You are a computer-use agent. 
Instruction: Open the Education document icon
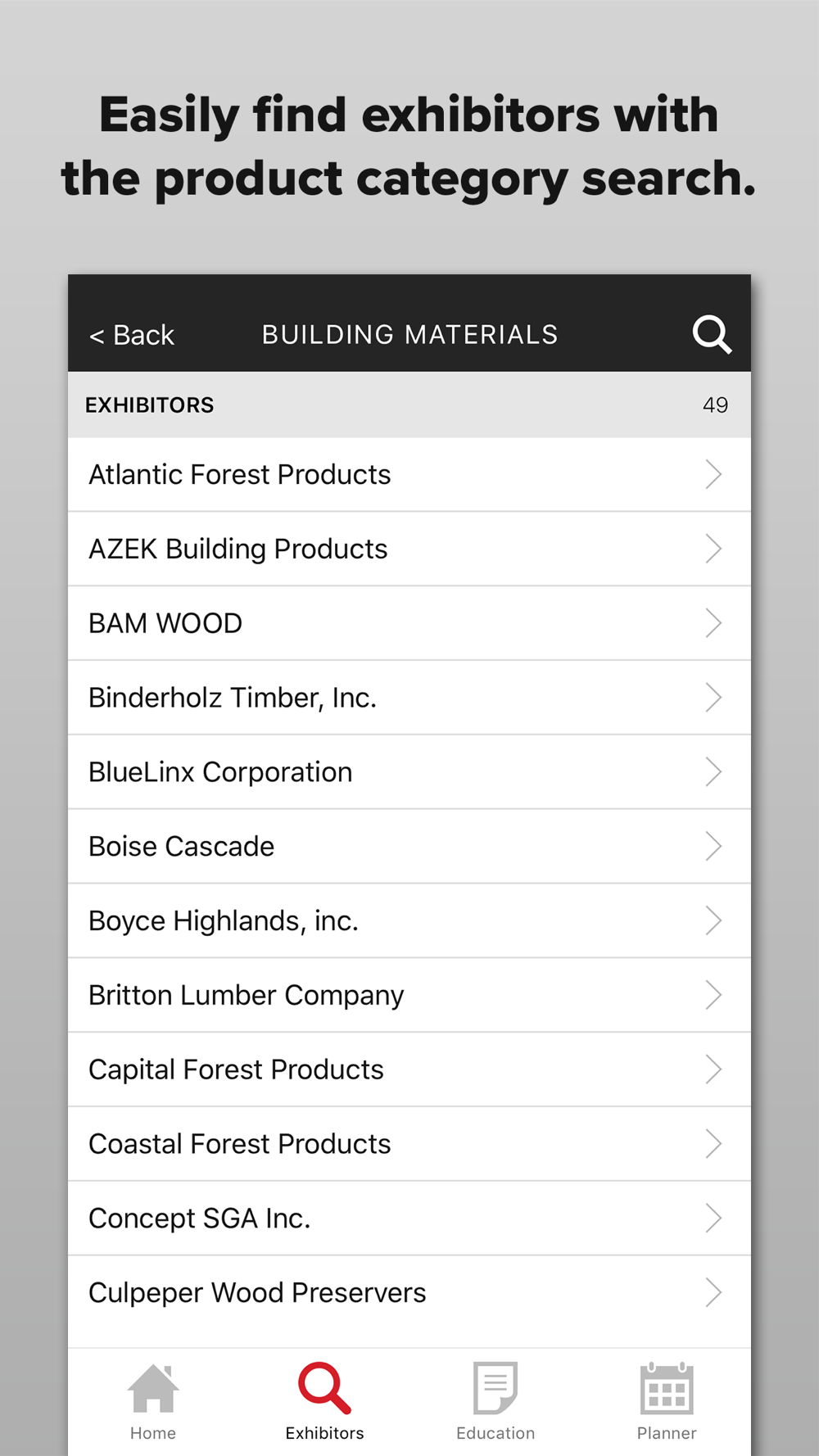click(495, 1388)
